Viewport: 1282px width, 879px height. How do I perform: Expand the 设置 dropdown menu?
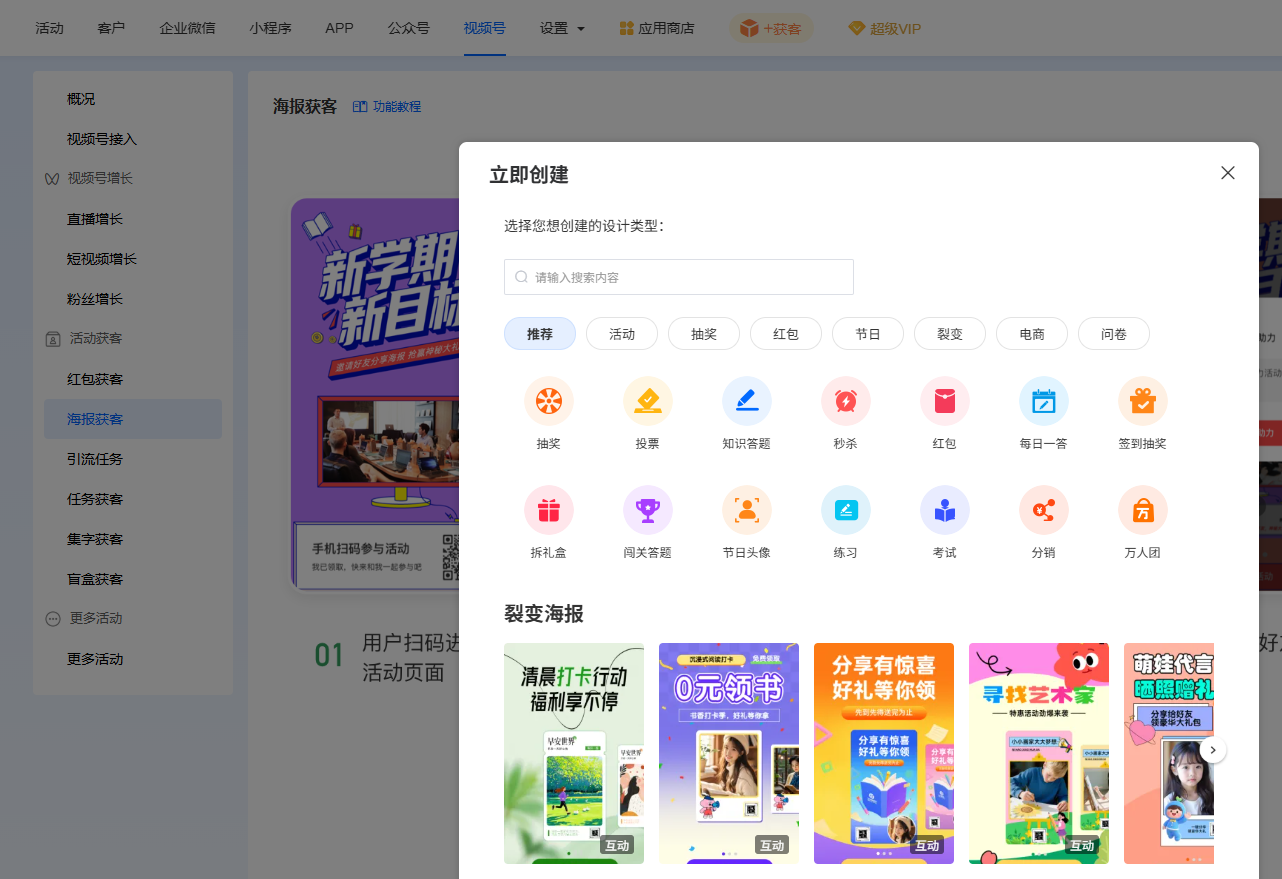click(x=562, y=28)
